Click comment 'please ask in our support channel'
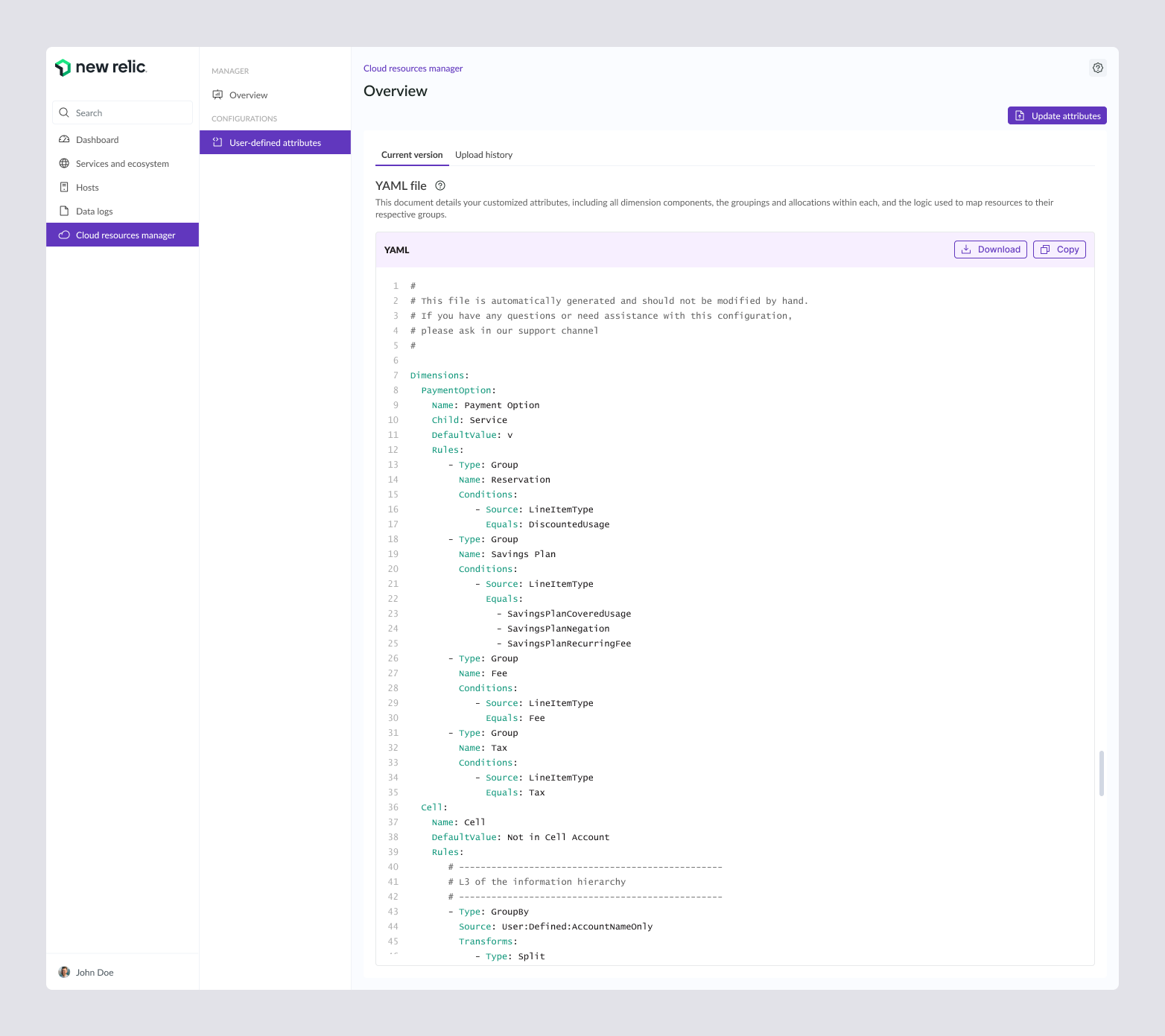 tap(504, 331)
